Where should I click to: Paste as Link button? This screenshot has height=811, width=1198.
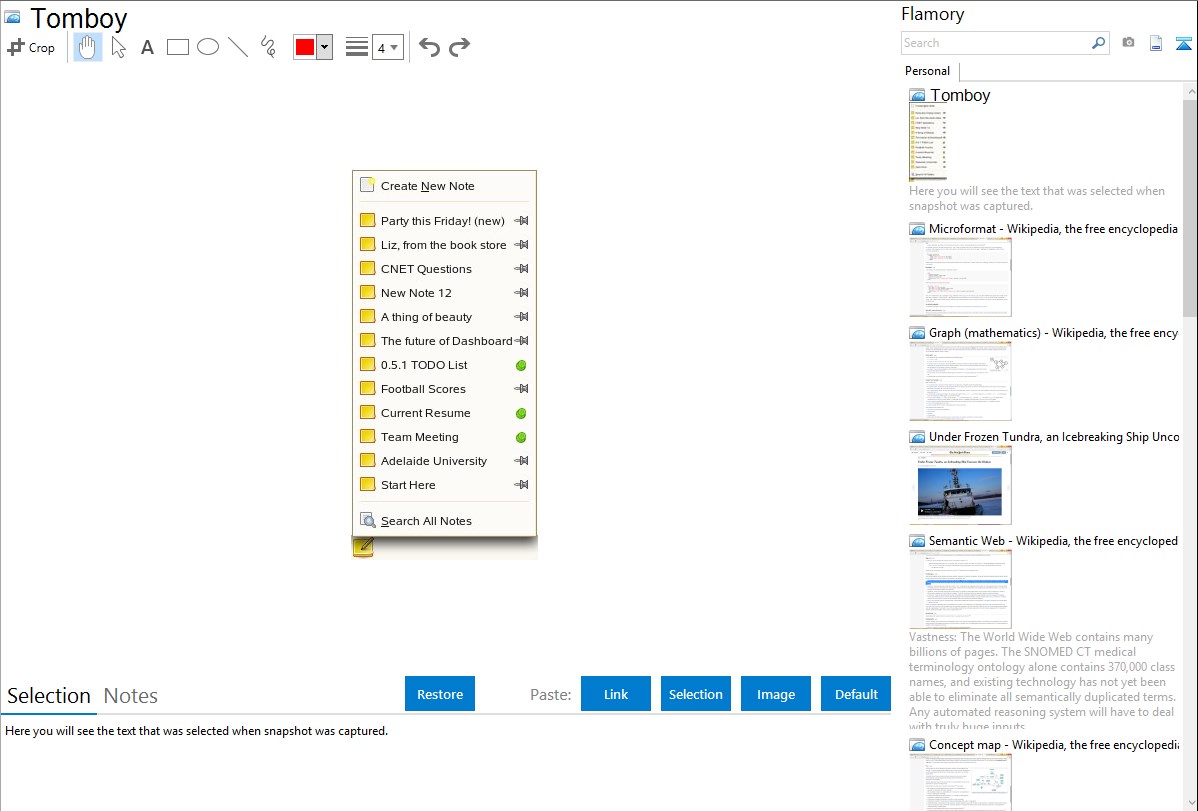click(616, 694)
